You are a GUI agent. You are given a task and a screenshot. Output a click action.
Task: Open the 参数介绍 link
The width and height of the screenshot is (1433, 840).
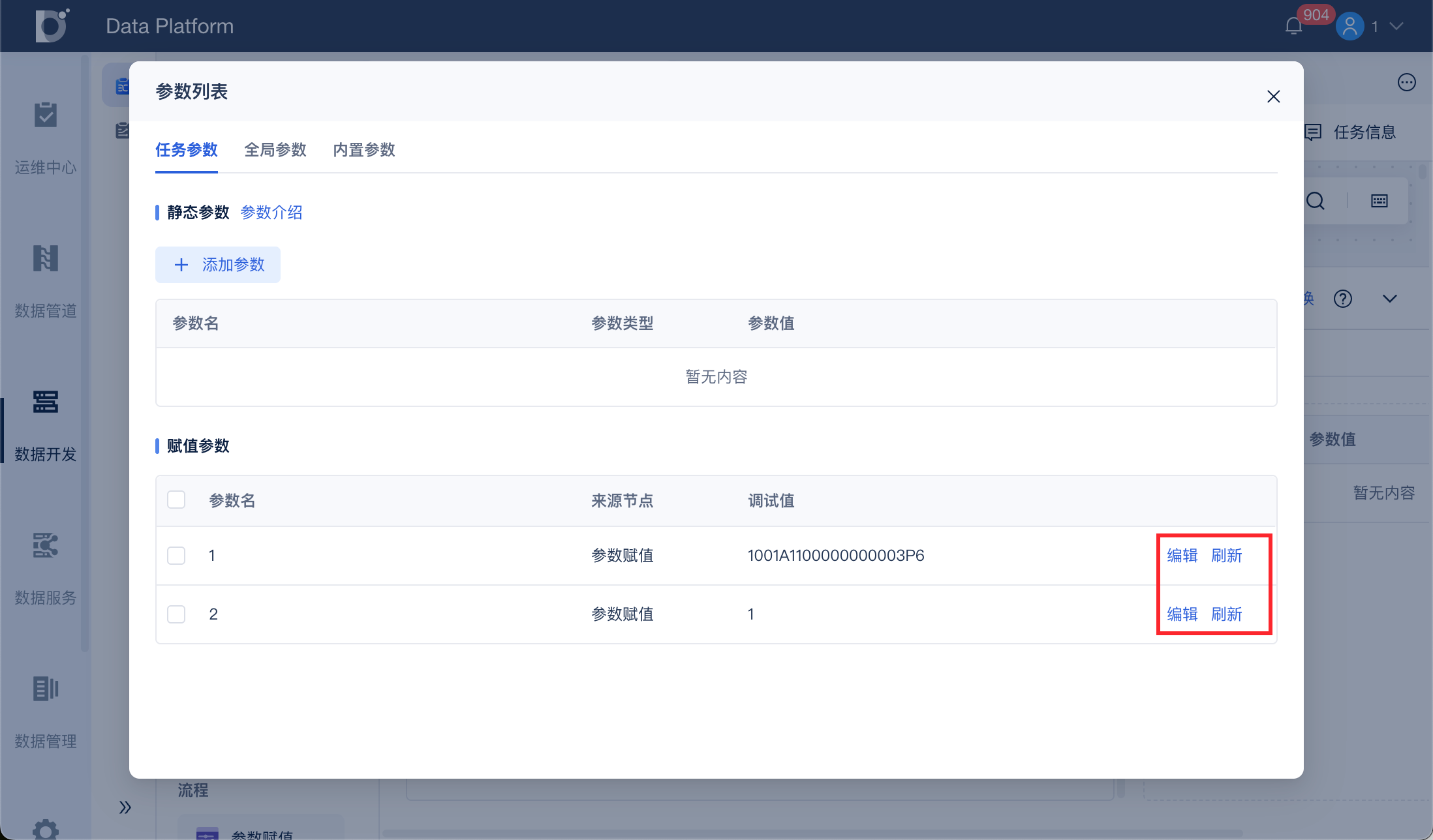271,213
